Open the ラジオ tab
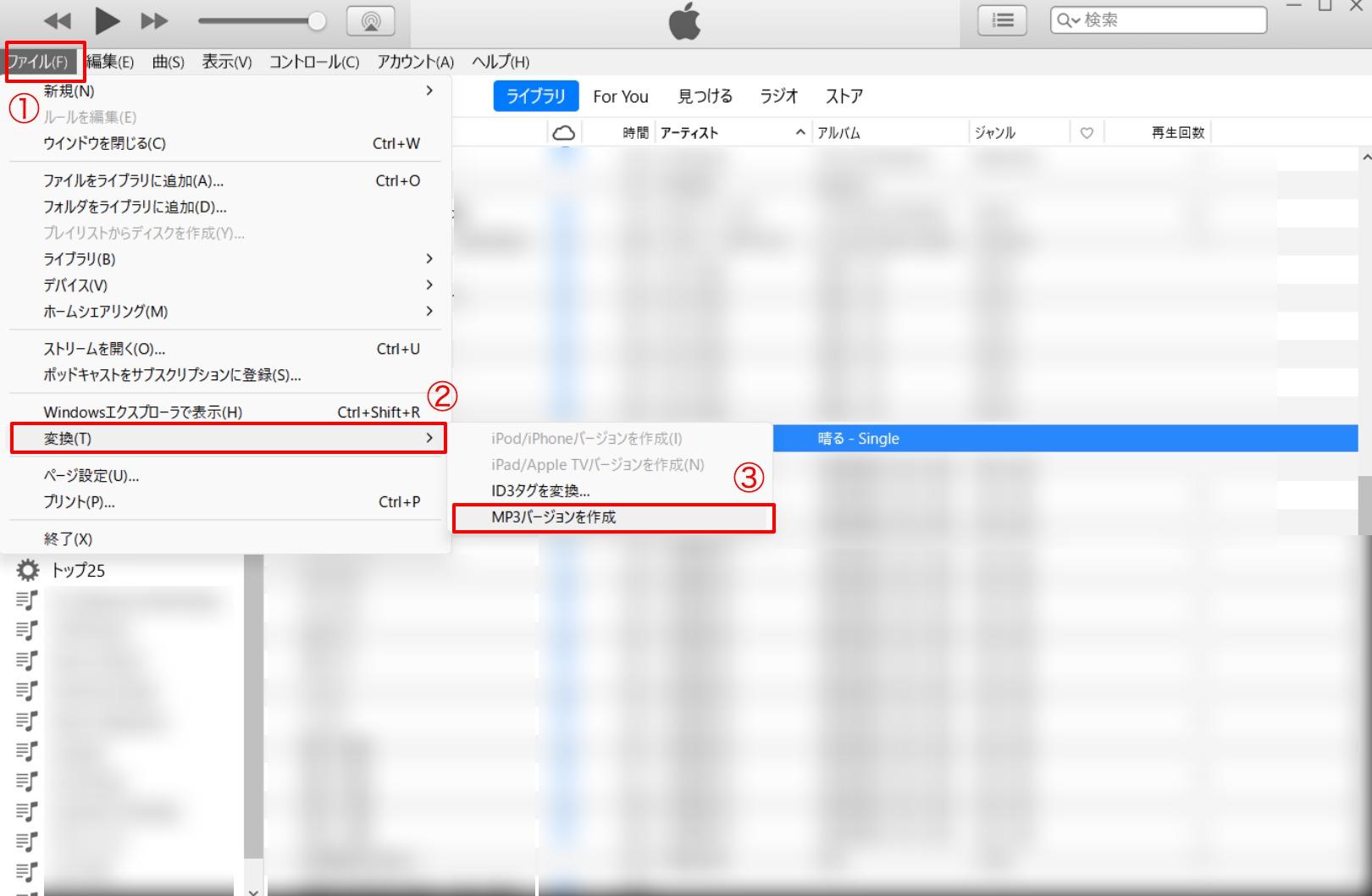The image size is (1372, 896). (x=778, y=97)
